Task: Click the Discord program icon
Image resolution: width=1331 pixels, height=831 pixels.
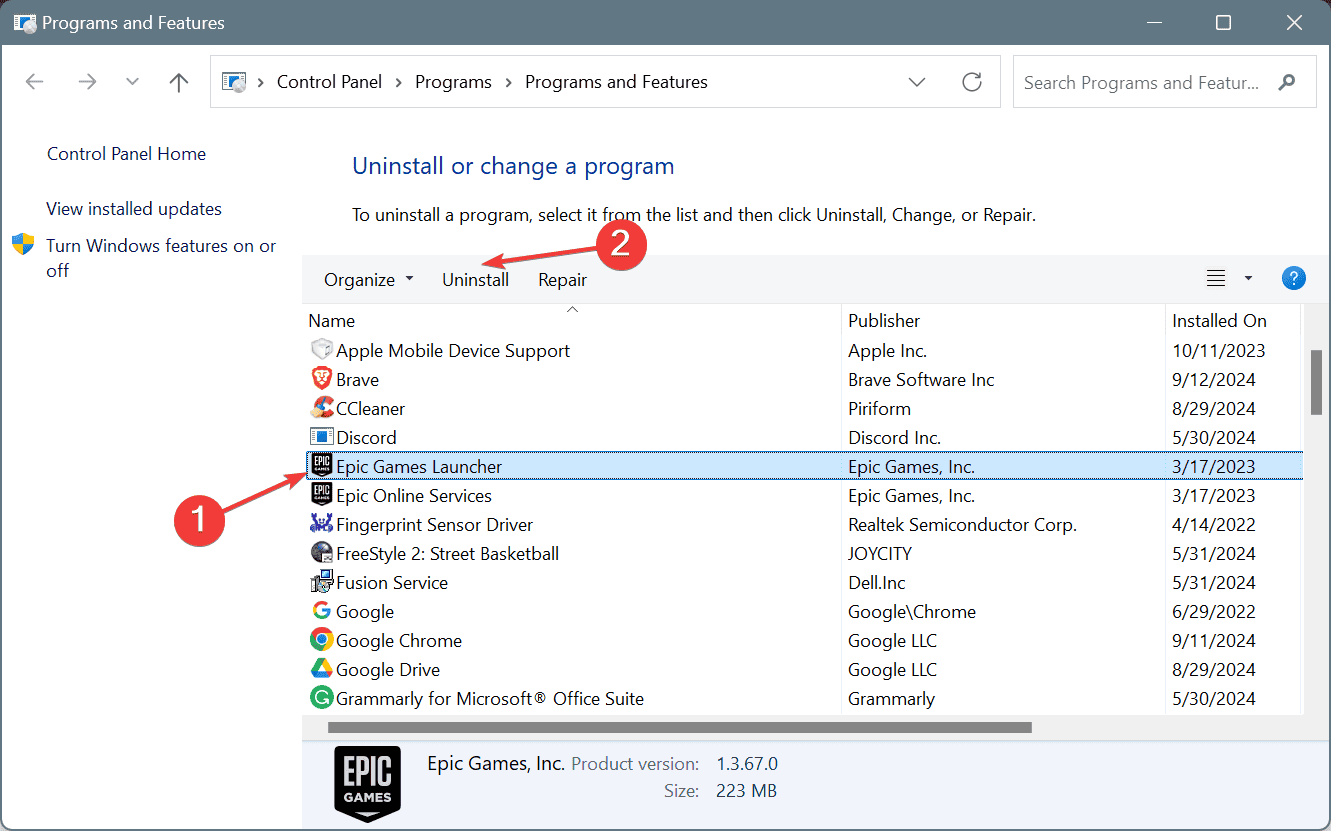Action: point(321,437)
